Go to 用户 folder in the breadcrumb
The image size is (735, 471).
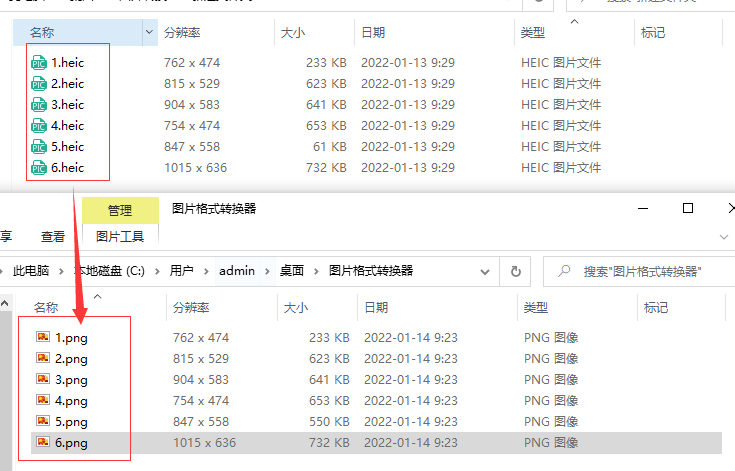181,271
